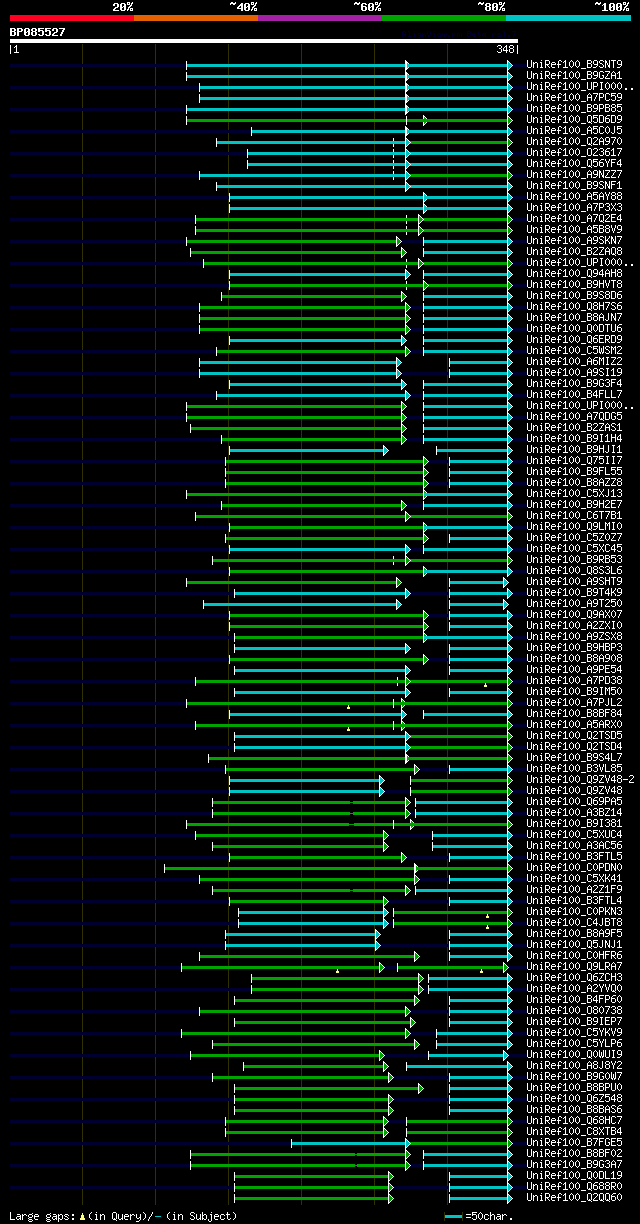Select the UniRef100_Q9ZV48-2 label
This screenshot has width=640, height=1224.
580,779
